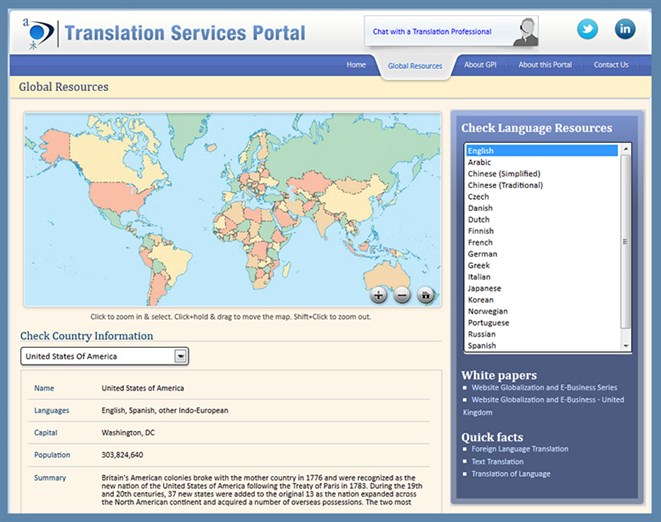The height and width of the screenshot is (522, 661).
Task: Open the Global Resources tab
Action: point(415,66)
